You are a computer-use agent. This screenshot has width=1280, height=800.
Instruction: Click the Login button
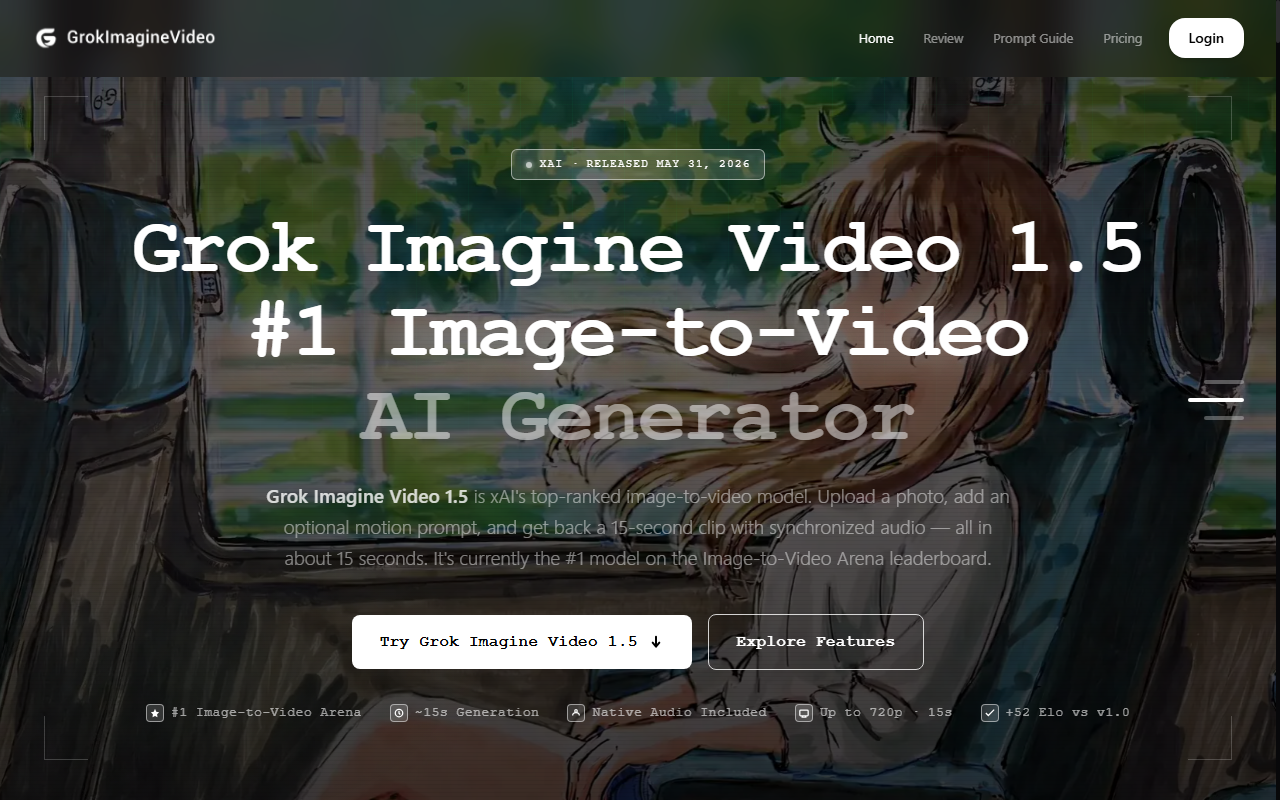click(x=1206, y=38)
